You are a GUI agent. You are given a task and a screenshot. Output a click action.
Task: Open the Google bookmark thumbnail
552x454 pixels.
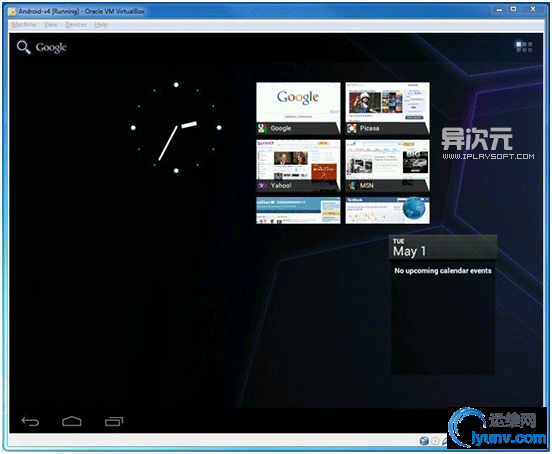(x=298, y=108)
